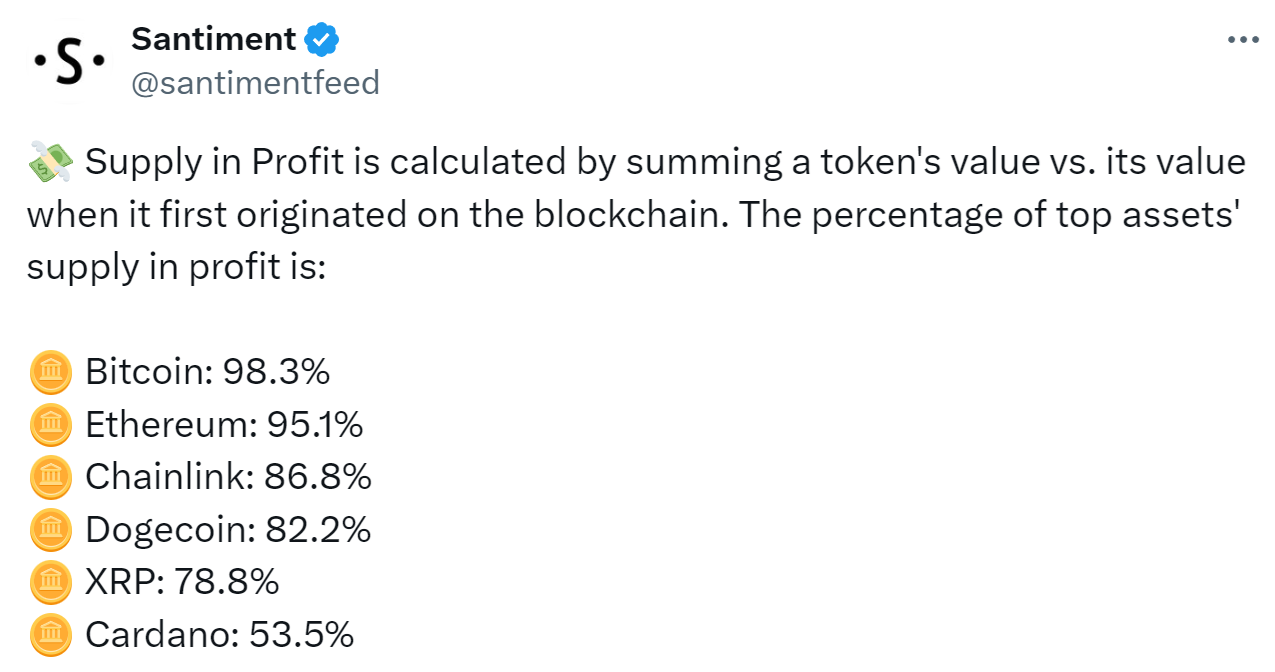Click the Chainlink: 86.8% line
This screenshot has height=672, width=1275.
(x=228, y=477)
